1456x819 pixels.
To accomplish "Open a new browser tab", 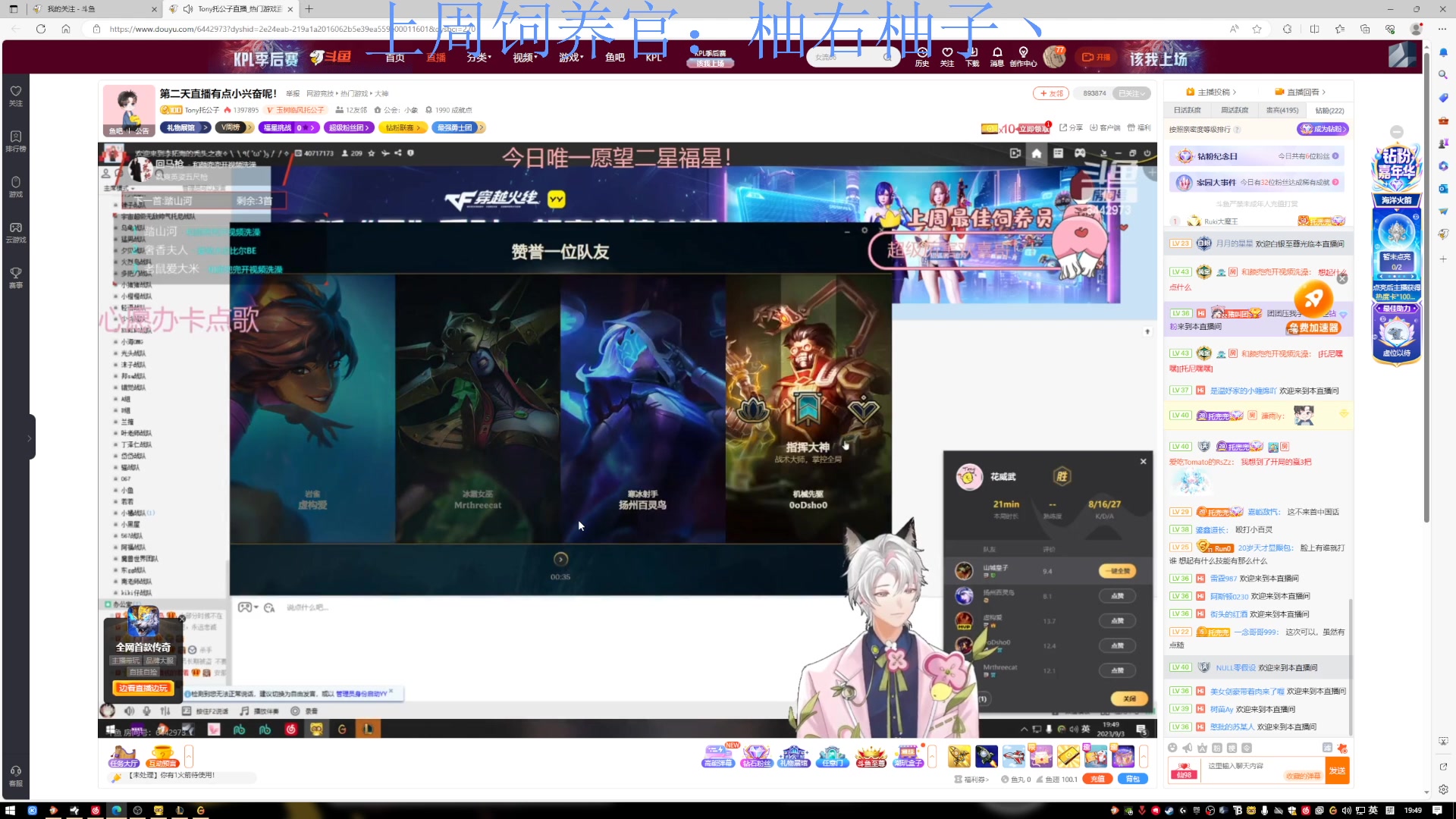I will [309, 9].
